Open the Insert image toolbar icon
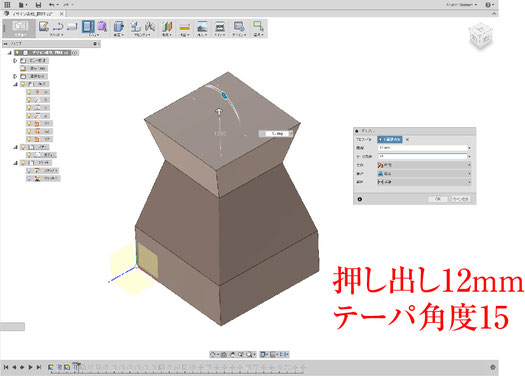This screenshot has height=376, width=525. 202,27
